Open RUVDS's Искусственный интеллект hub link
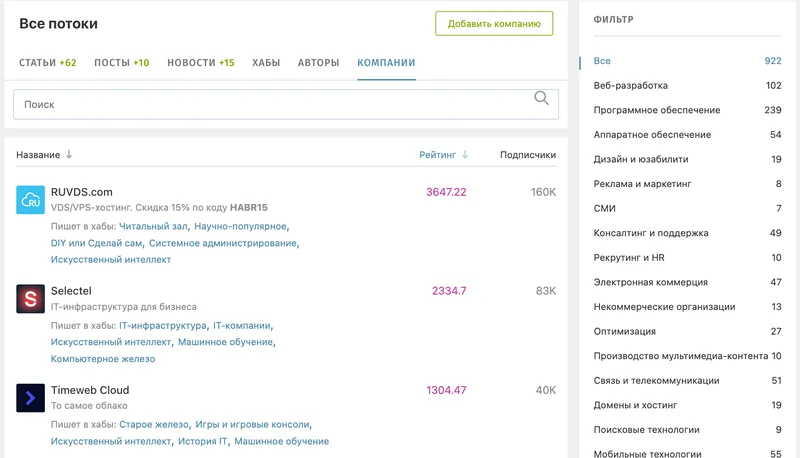800x458 pixels. (x=111, y=260)
